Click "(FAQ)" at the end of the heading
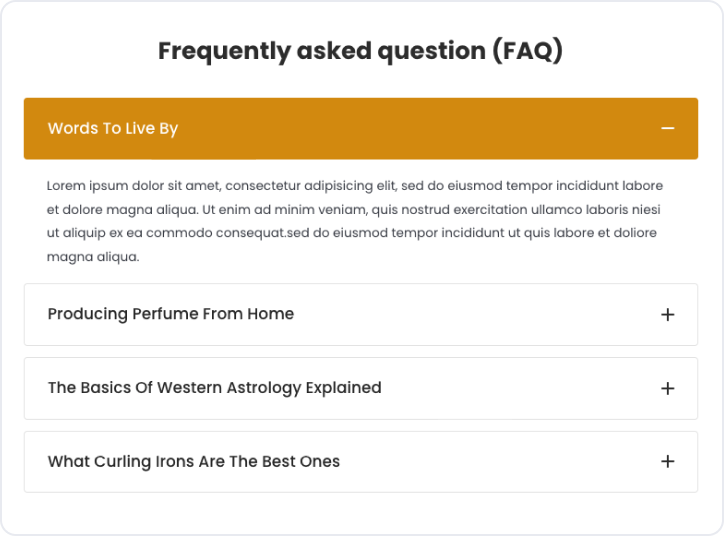Screen dimensions: 724x536 pos(527,51)
